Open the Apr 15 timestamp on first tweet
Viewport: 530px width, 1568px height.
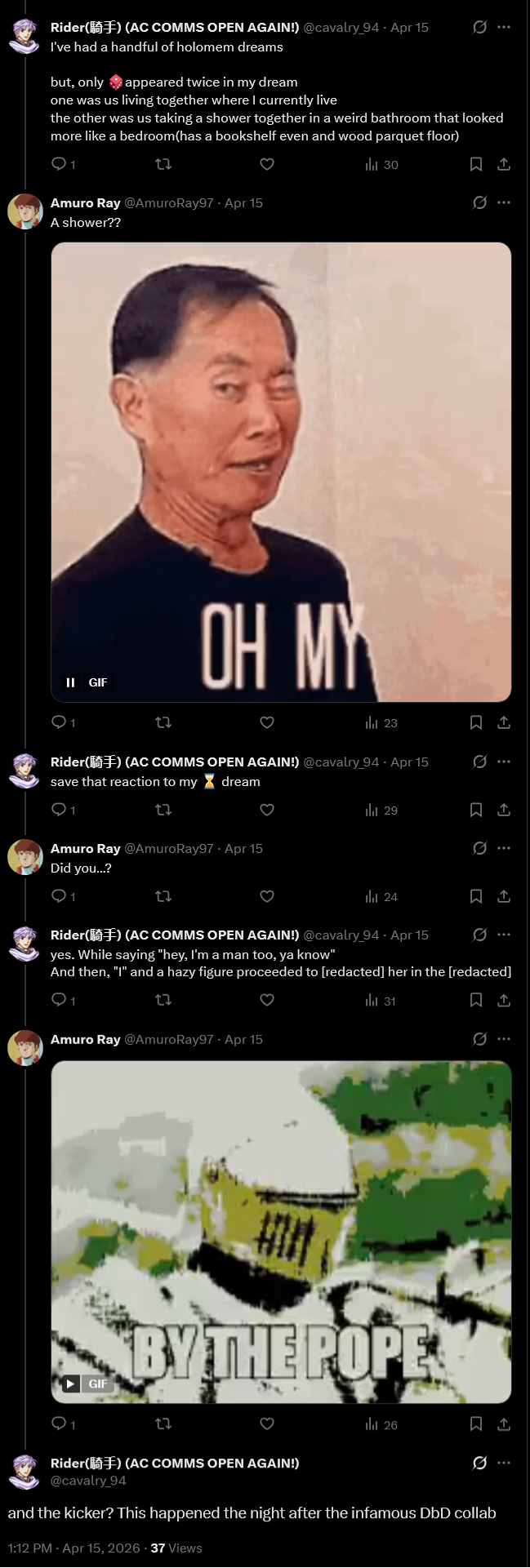pyautogui.click(x=409, y=27)
